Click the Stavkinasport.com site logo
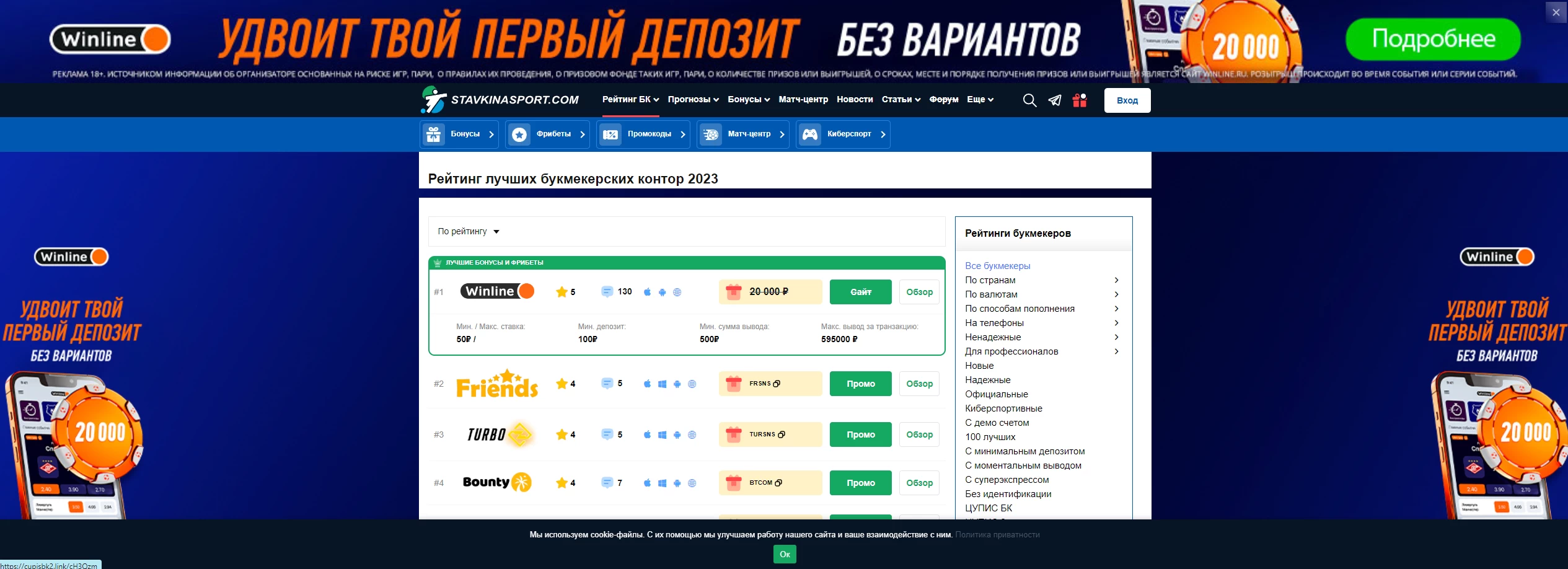1568x569 pixels. pyautogui.click(x=500, y=100)
